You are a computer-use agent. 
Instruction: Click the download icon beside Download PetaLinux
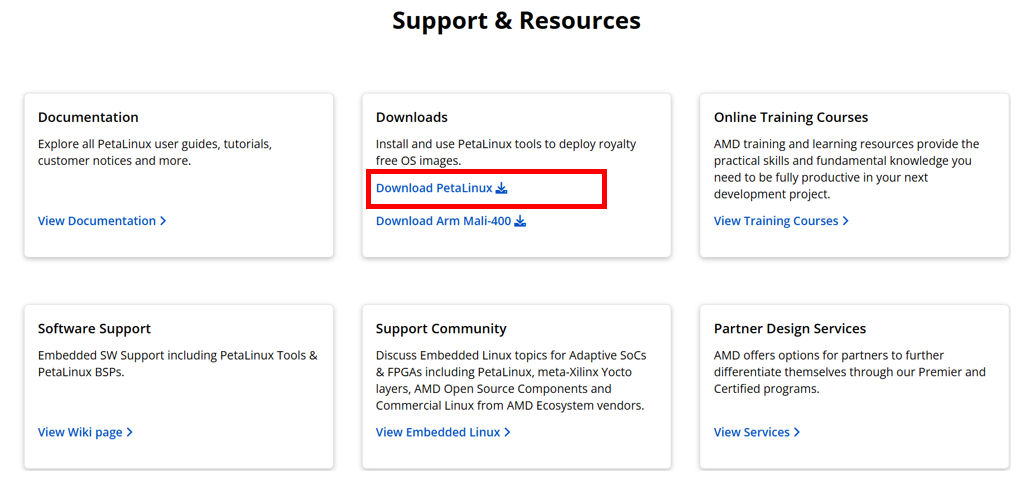[x=501, y=188]
